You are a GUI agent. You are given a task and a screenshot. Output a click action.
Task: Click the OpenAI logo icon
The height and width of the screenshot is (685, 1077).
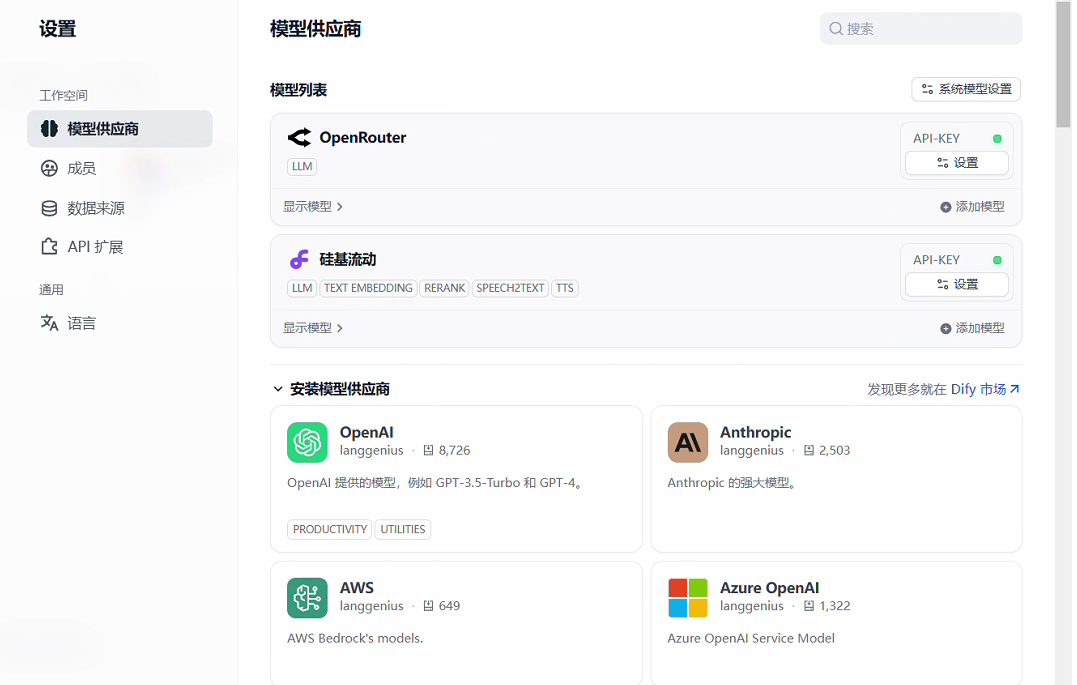[x=307, y=442]
